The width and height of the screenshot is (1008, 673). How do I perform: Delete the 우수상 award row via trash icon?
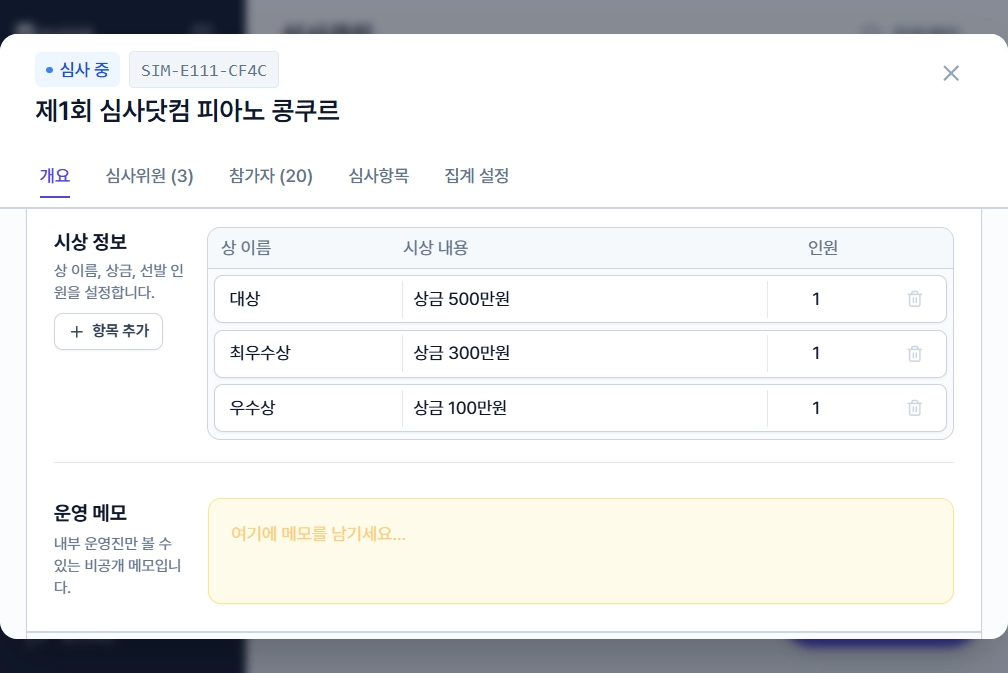click(x=914, y=408)
